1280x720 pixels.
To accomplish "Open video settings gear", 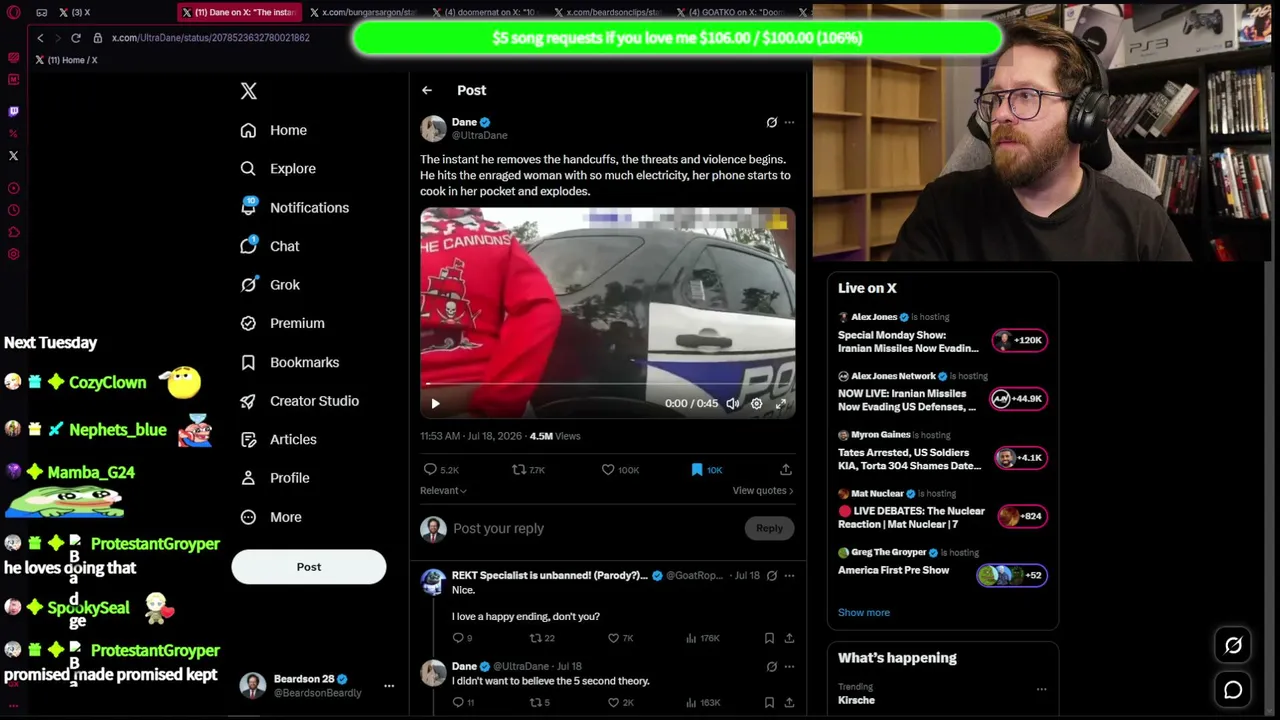I will (757, 404).
